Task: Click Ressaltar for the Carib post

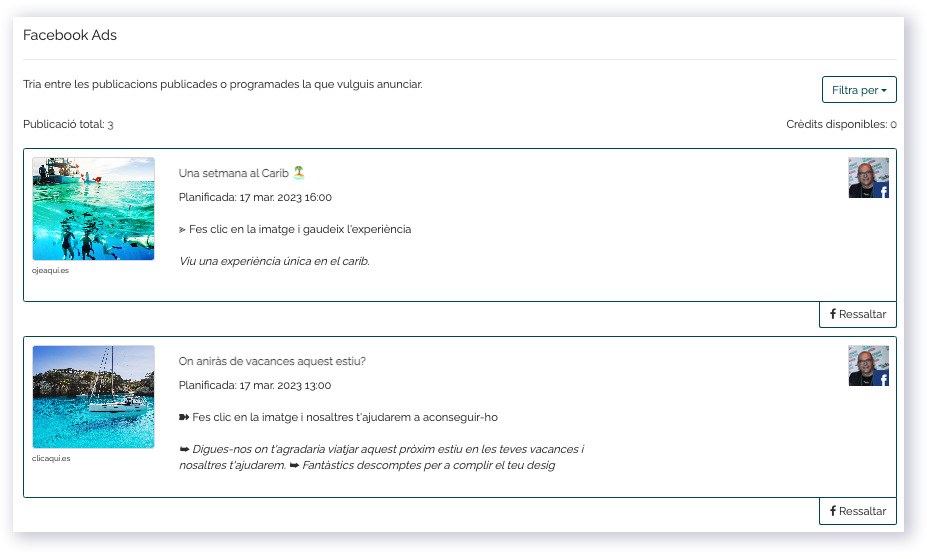Action: pos(858,314)
